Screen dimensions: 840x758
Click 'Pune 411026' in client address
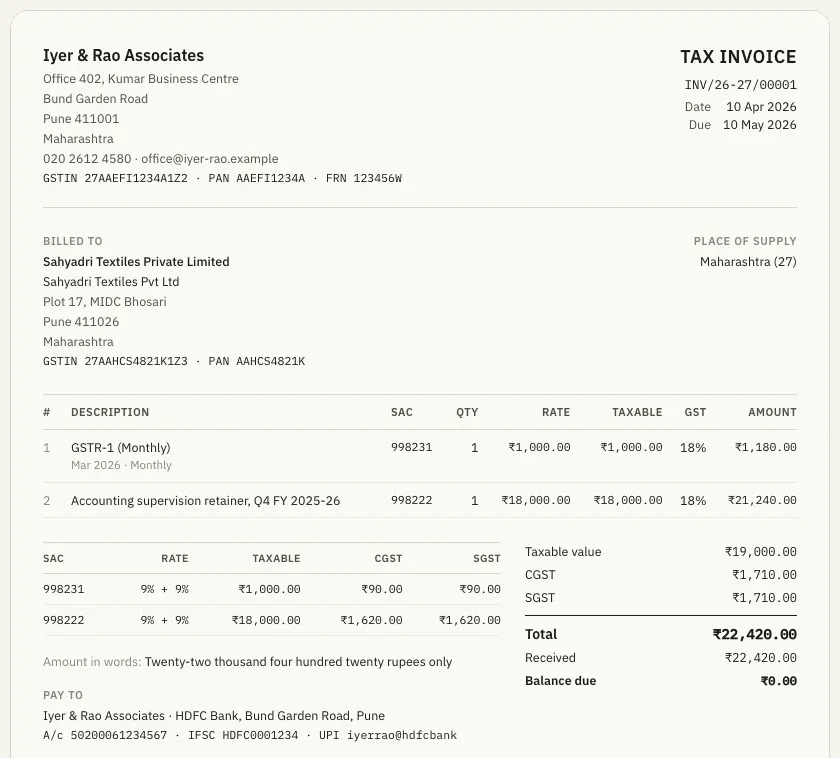(81, 321)
